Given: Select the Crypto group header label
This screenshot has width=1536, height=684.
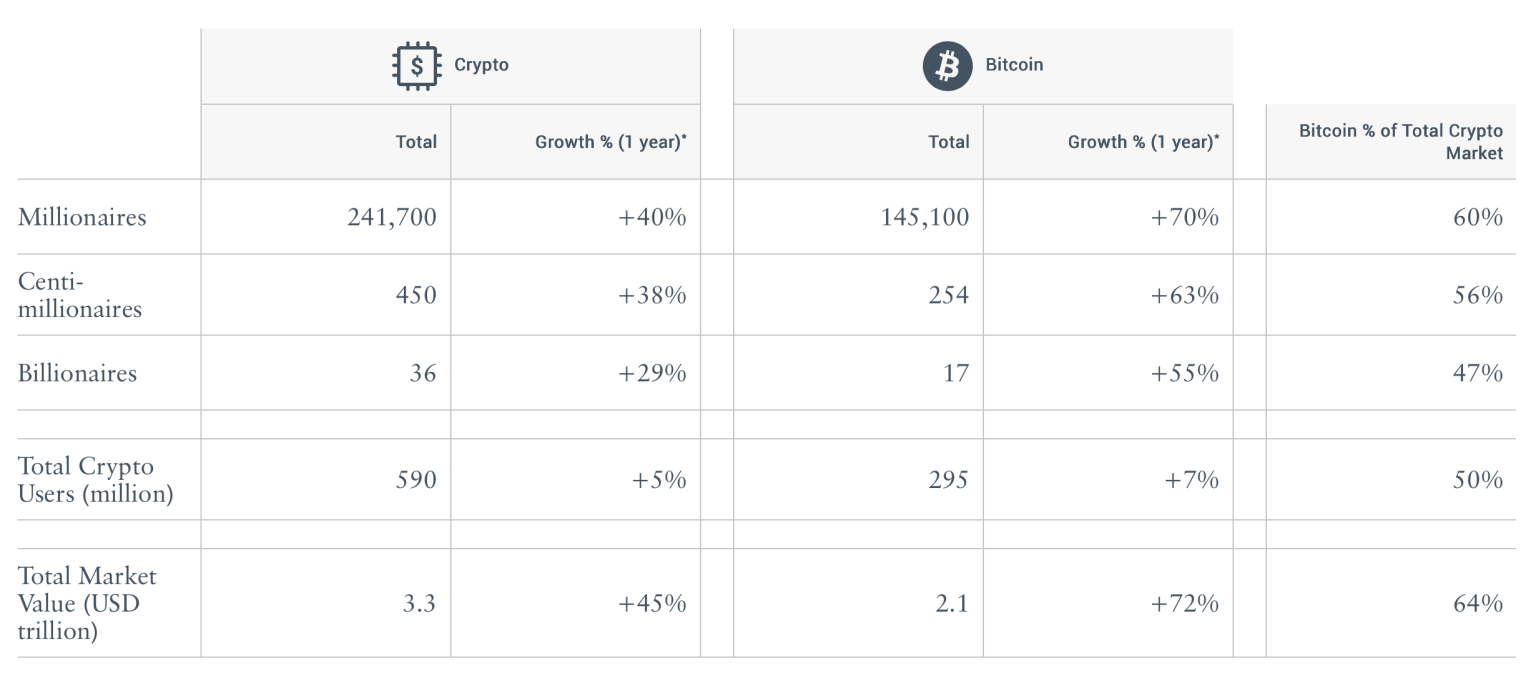Looking at the screenshot, I should [x=481, y=65].
